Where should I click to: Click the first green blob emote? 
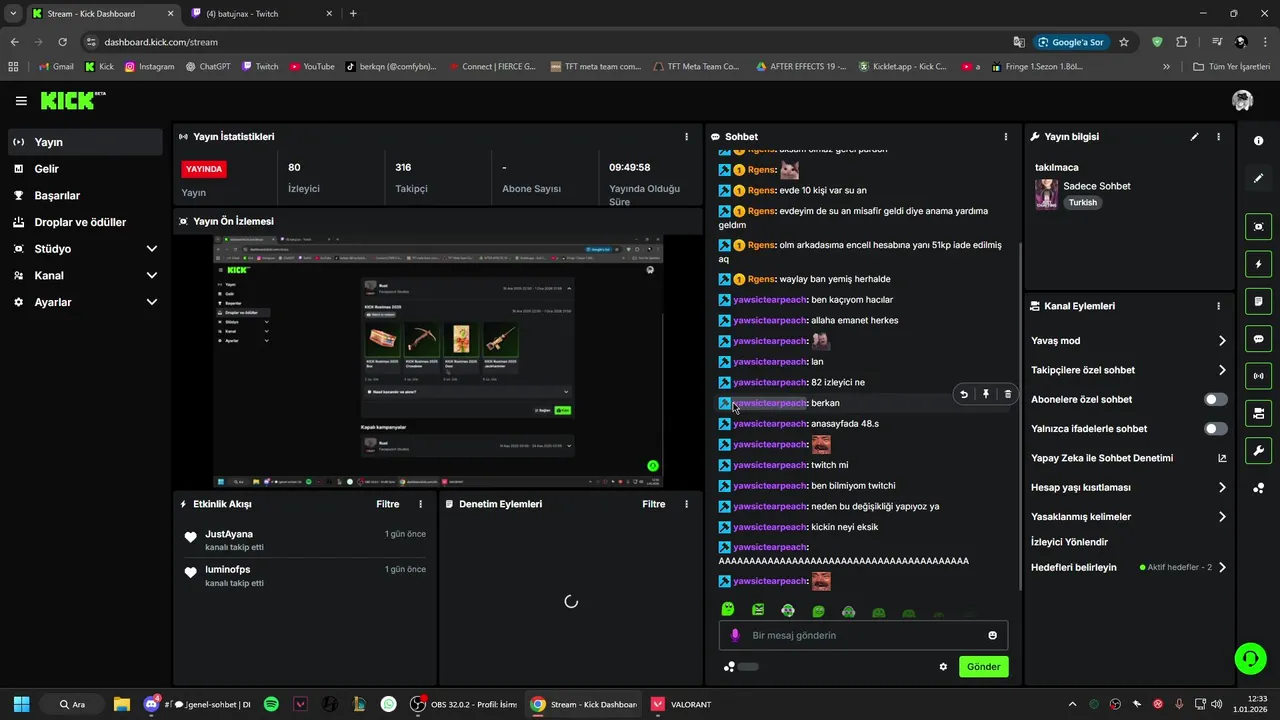(728, 610)
